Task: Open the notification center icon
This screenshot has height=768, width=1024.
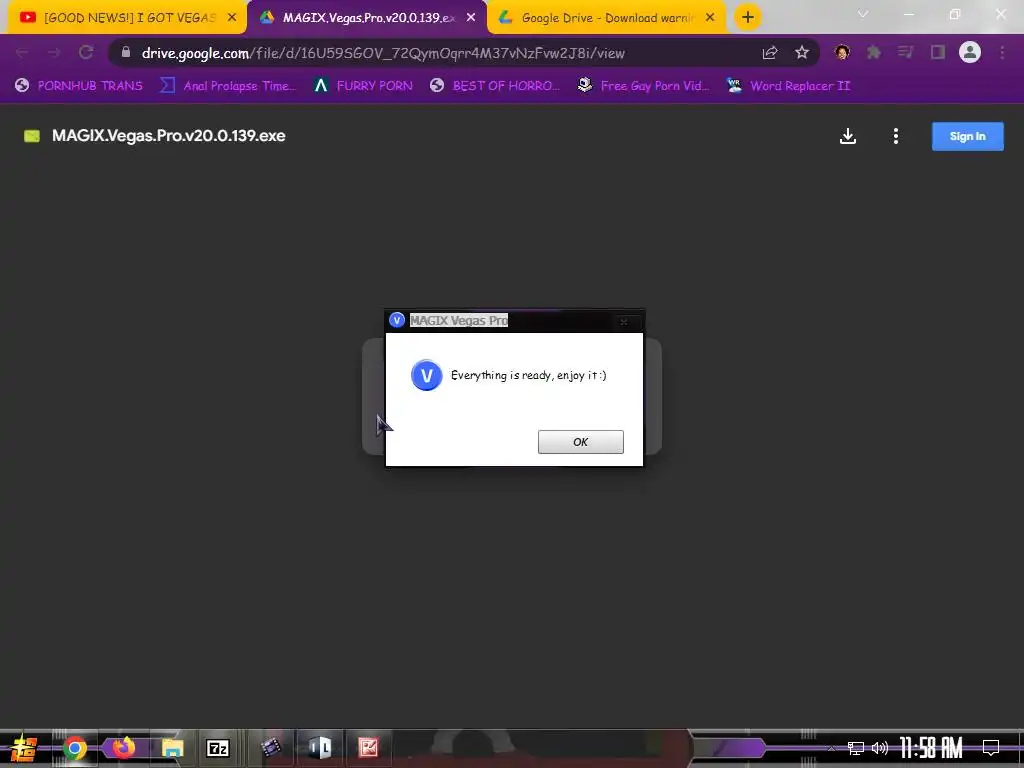Action: pos(991,748)
